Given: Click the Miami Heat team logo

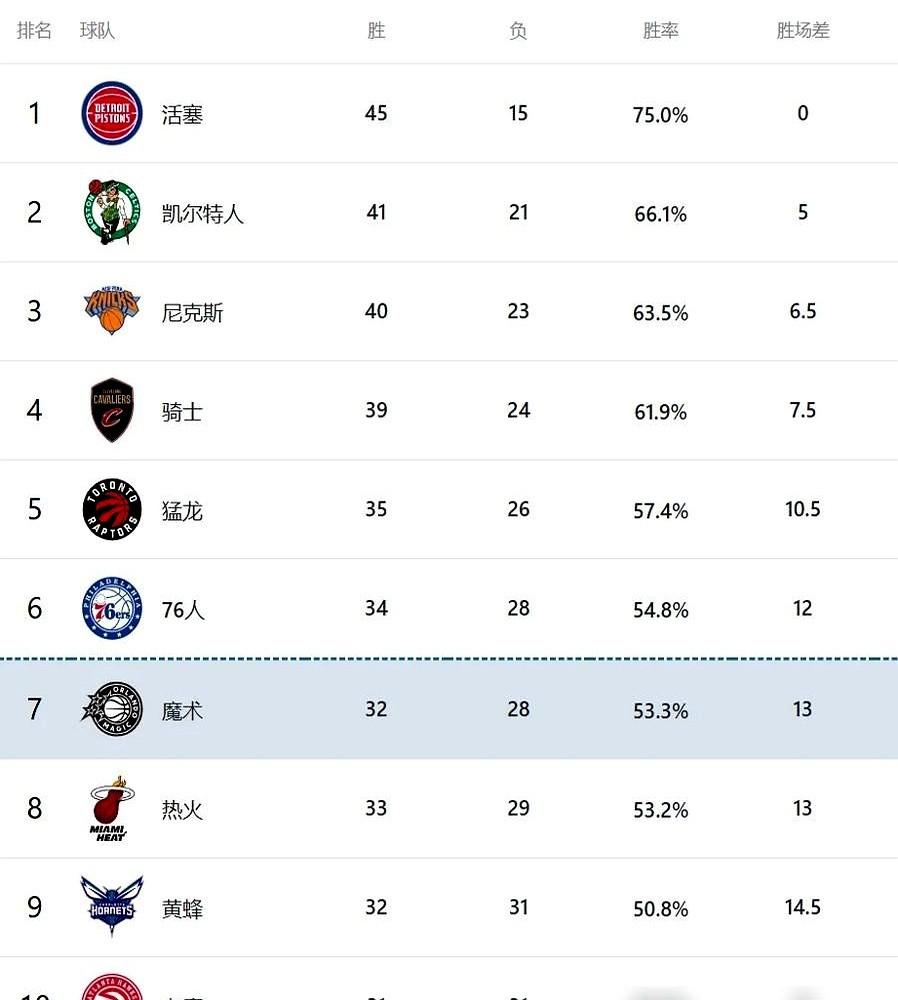Looking at the screenshot, I should tap(112, 808).
